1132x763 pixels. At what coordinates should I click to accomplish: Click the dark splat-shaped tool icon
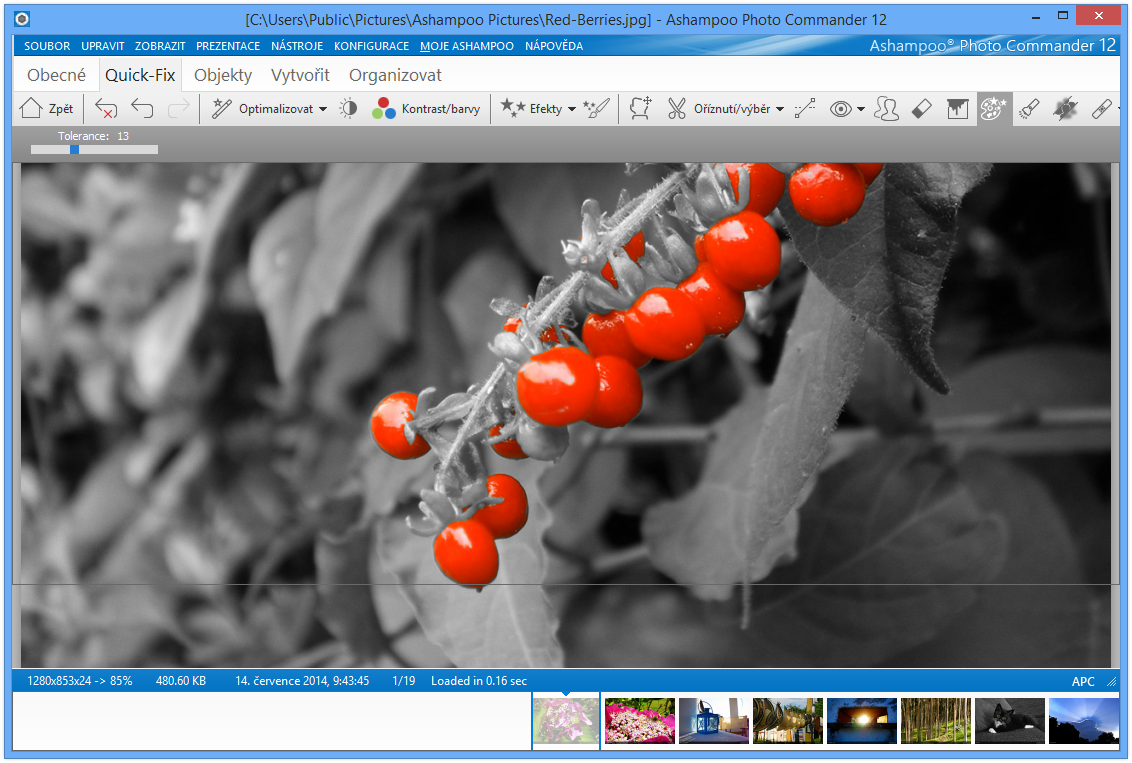pos(1066,109)
